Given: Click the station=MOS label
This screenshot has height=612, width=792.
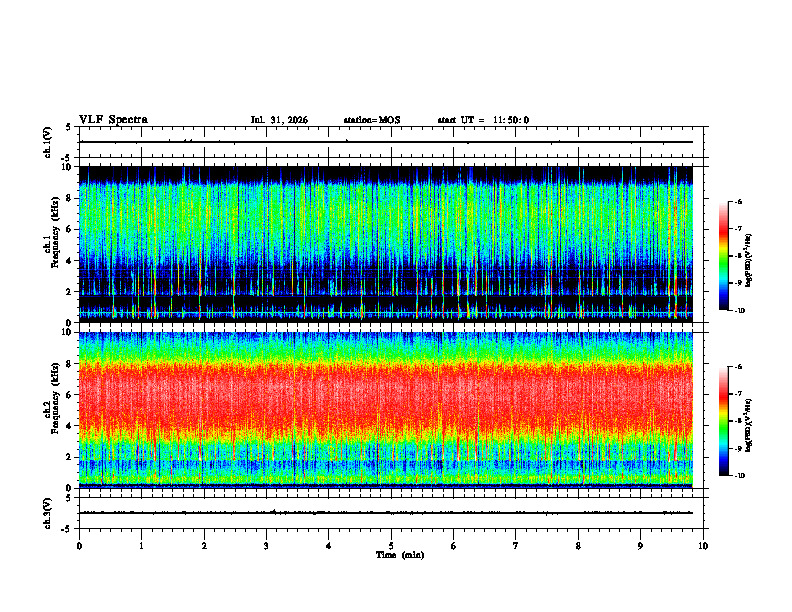Looking at the screenshot, I should (372, 120).
